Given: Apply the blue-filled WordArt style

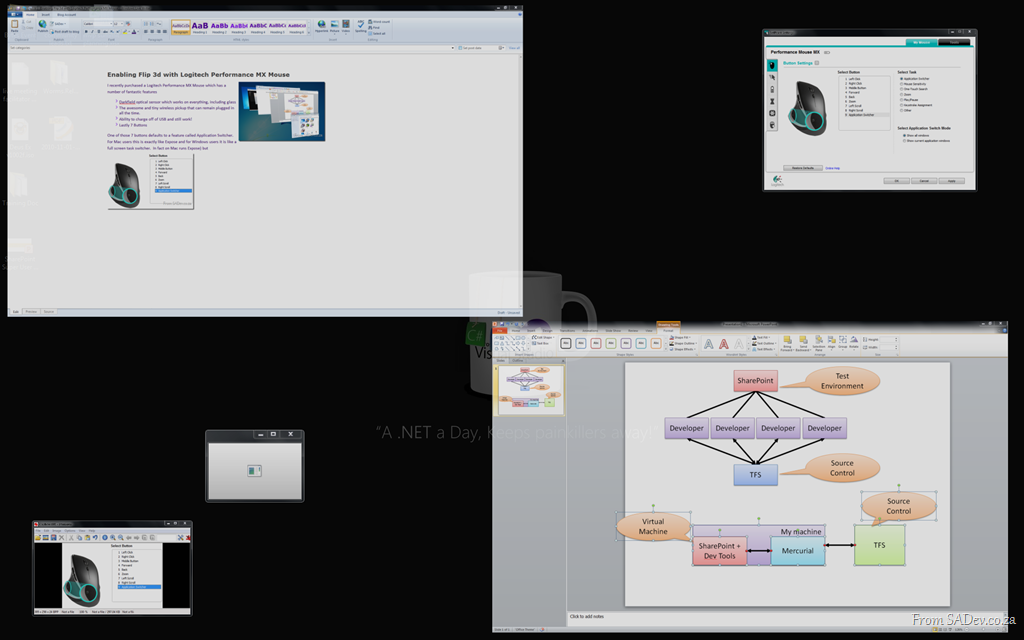Looking at the screenshot, I should tap(709, 344).
